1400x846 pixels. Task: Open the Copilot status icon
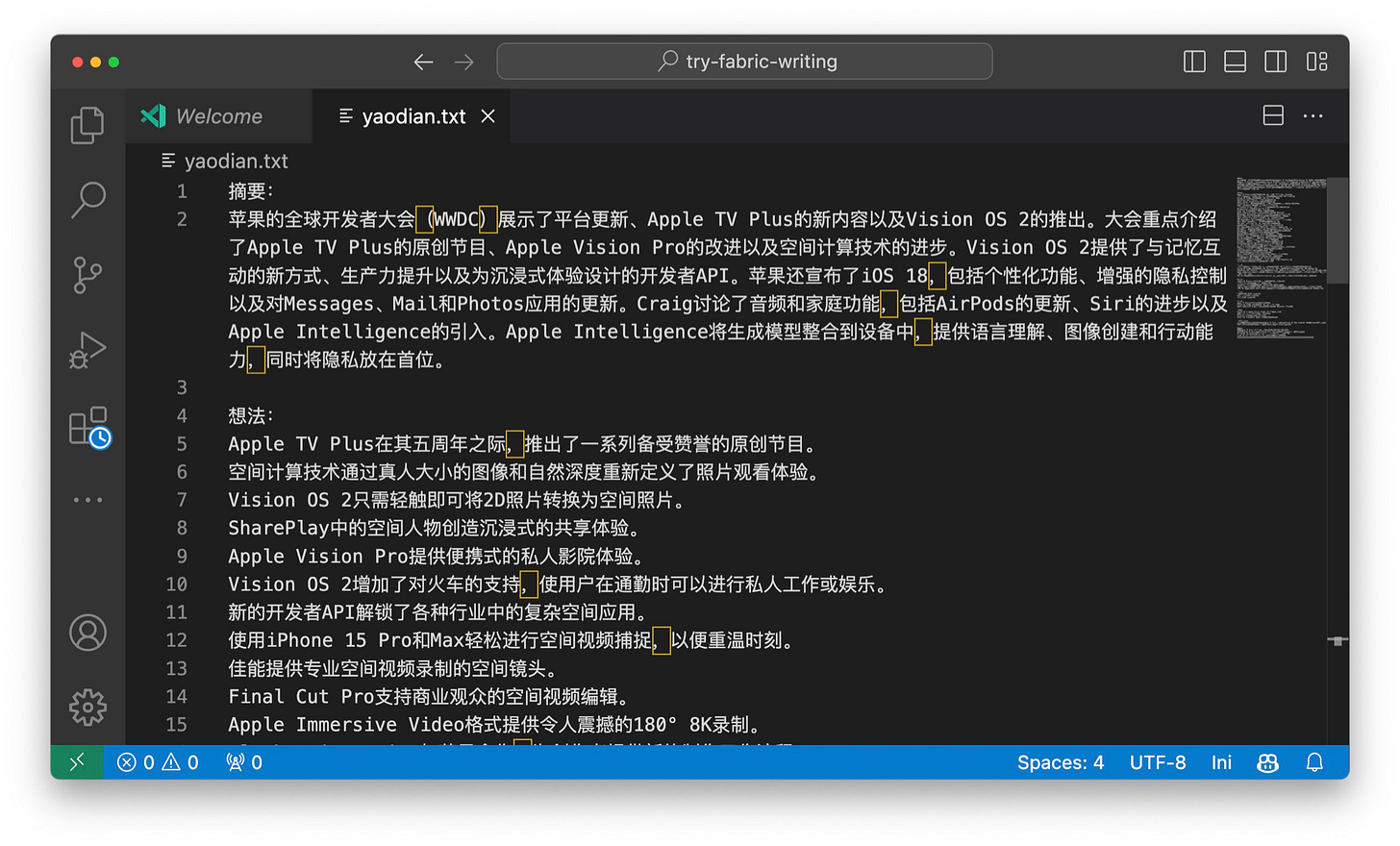(x=1268, y=762)
